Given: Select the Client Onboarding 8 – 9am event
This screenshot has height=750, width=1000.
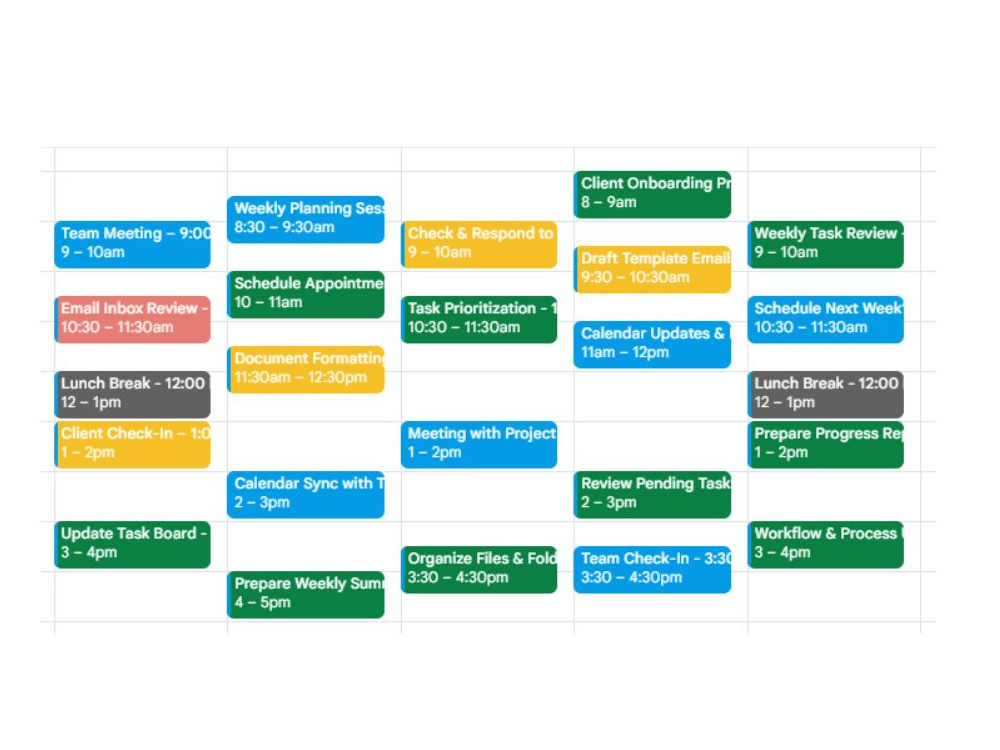Looking at the screenshot, I should pyautogui.click(x=652, y=195).
